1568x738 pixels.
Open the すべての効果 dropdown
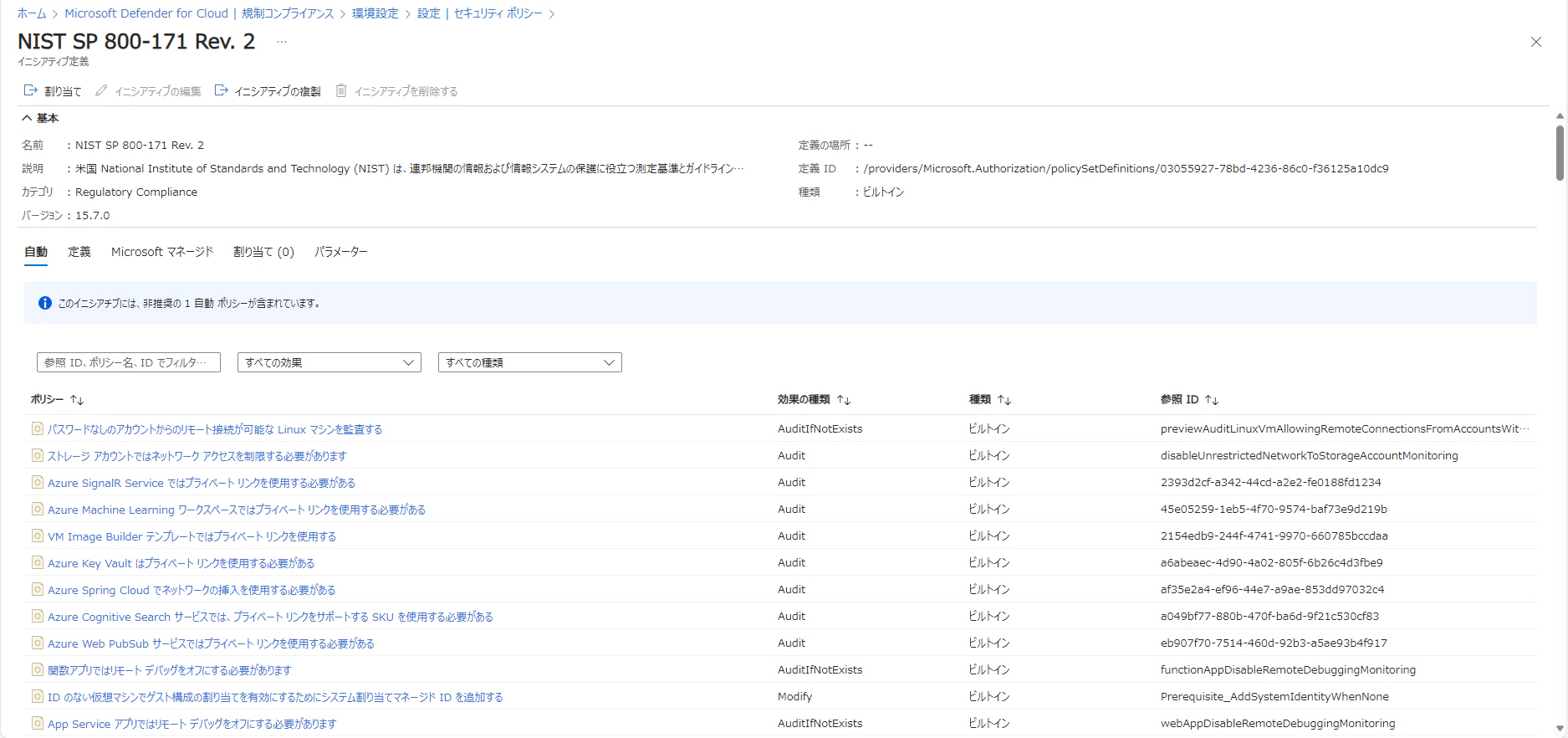pos(329,362)
